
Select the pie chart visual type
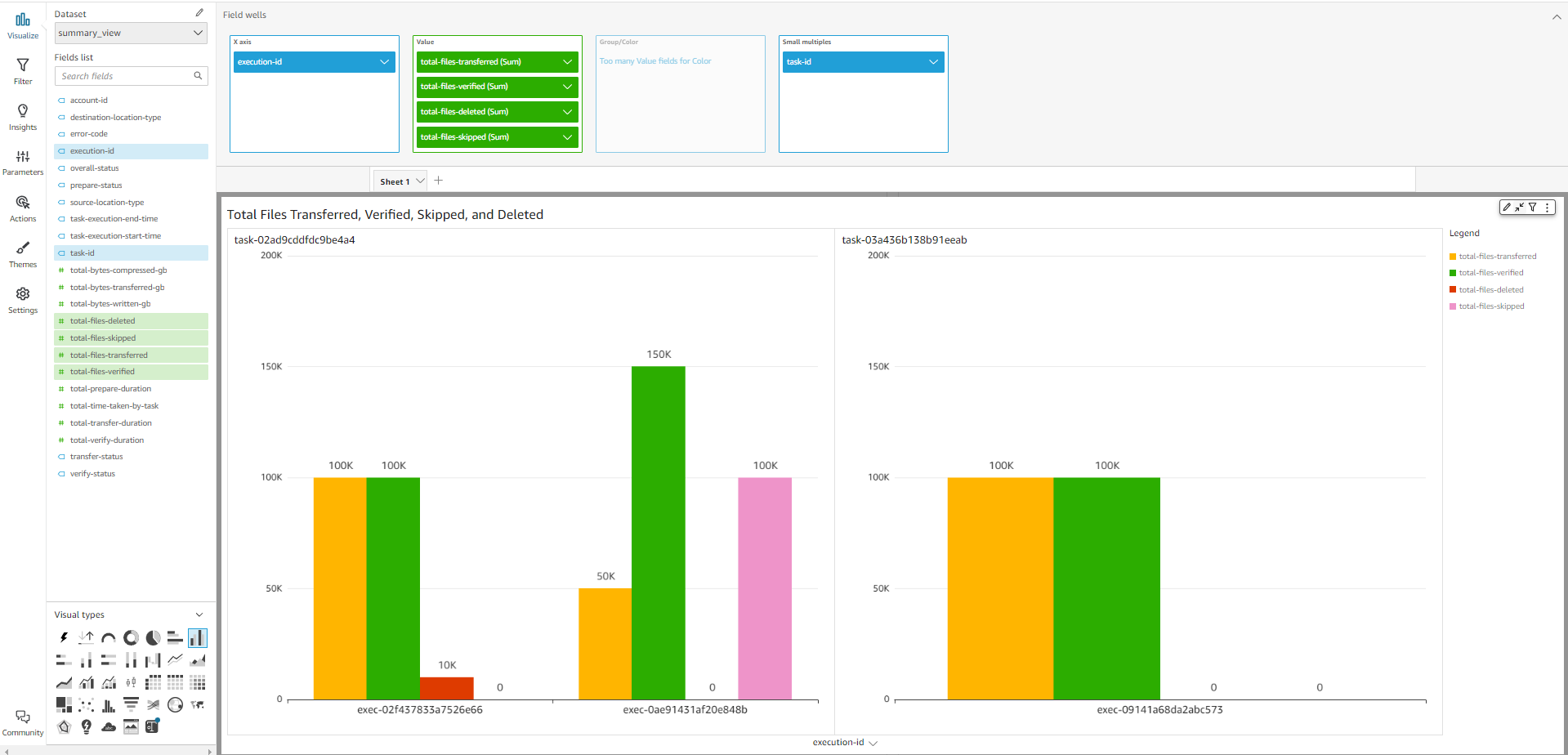point(153,637)
